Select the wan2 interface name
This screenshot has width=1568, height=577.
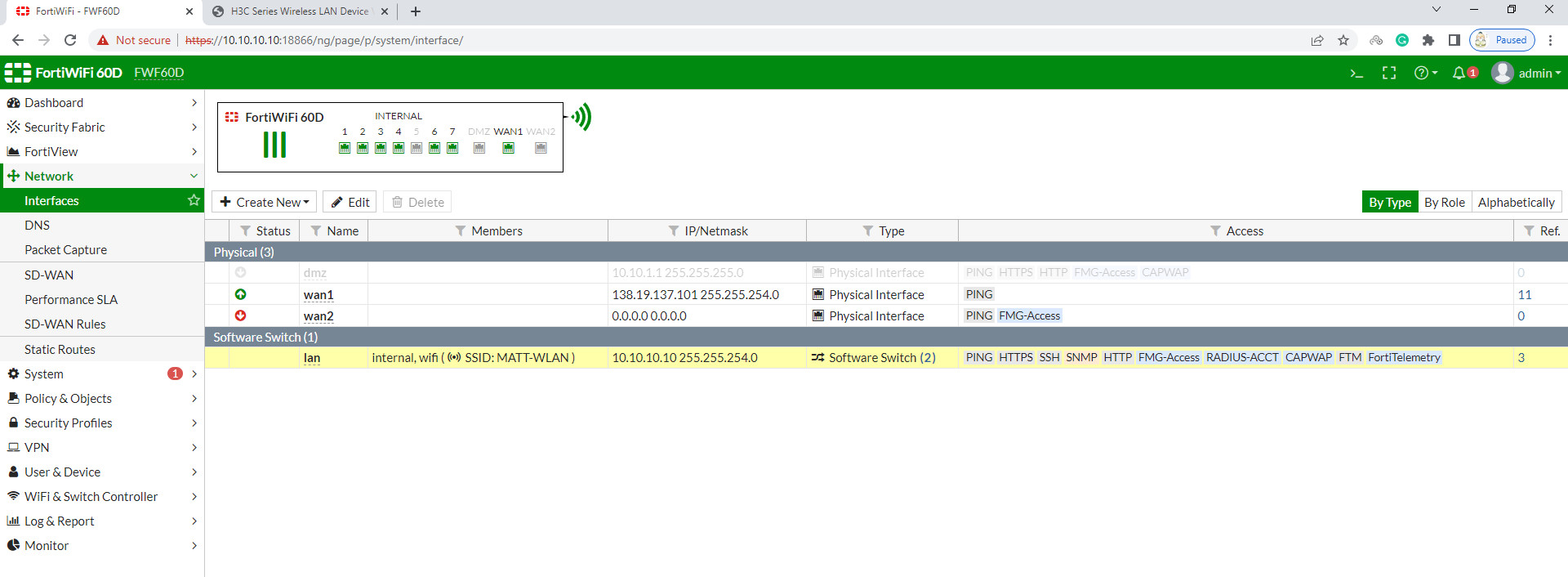click(318, 315)
